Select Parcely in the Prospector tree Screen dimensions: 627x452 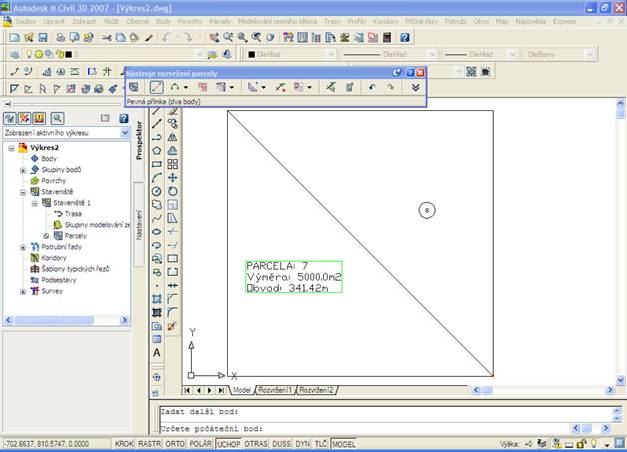tap(76, 236)
